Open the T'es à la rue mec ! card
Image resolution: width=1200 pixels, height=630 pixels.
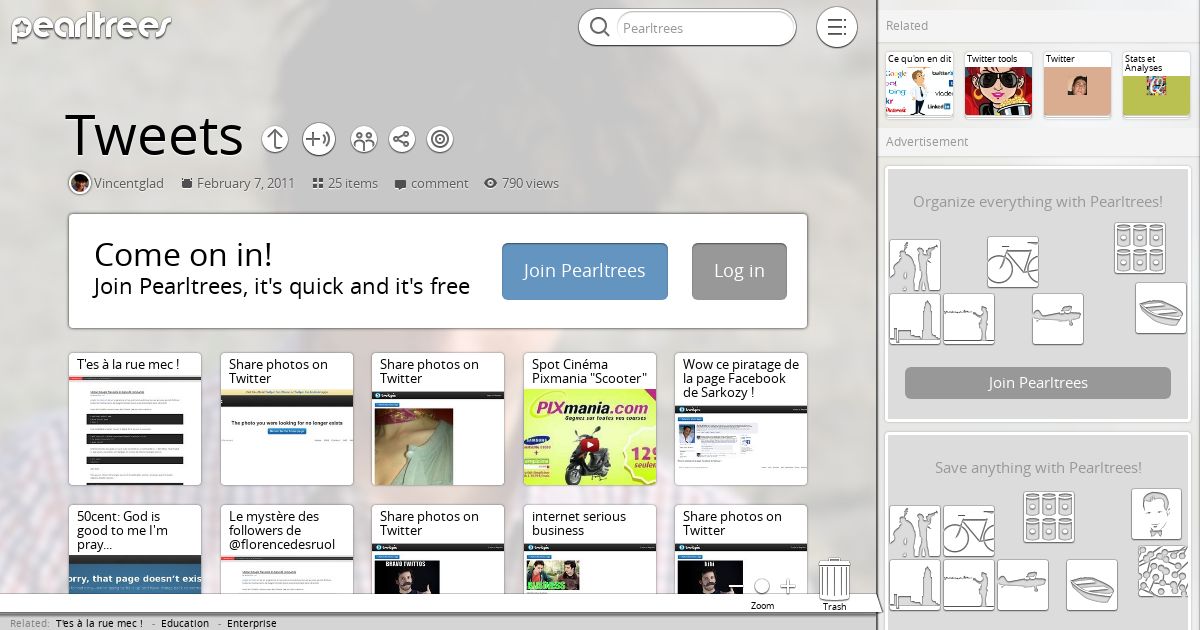(135, 419)
